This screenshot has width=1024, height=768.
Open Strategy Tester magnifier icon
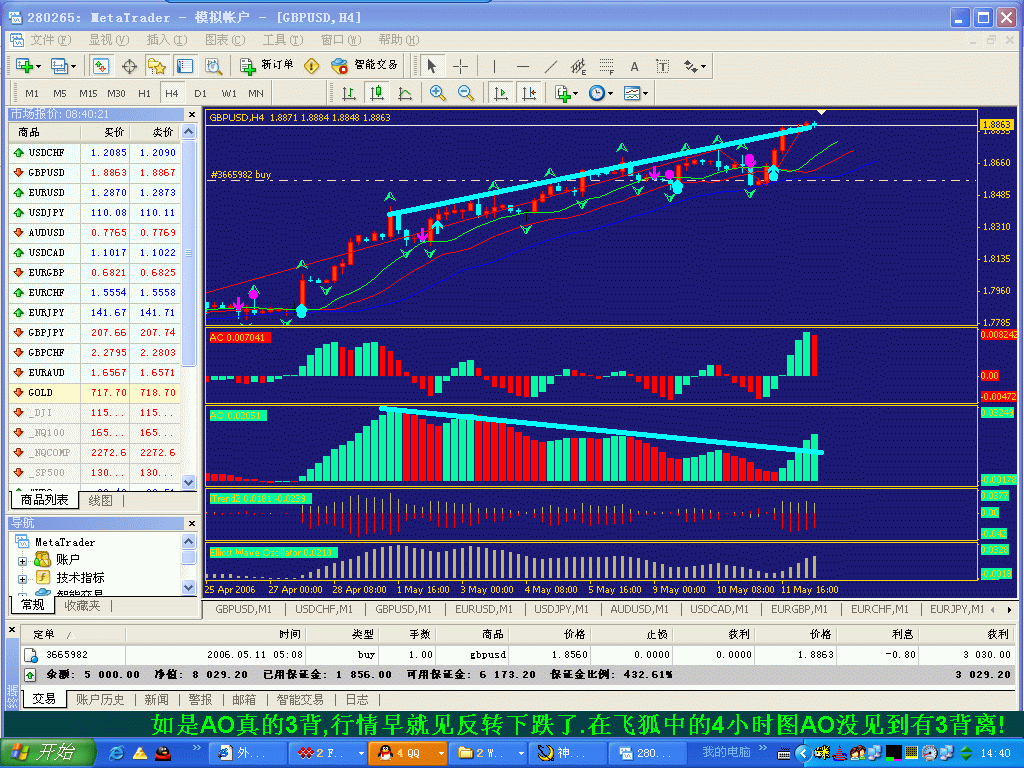click(214, 66)
